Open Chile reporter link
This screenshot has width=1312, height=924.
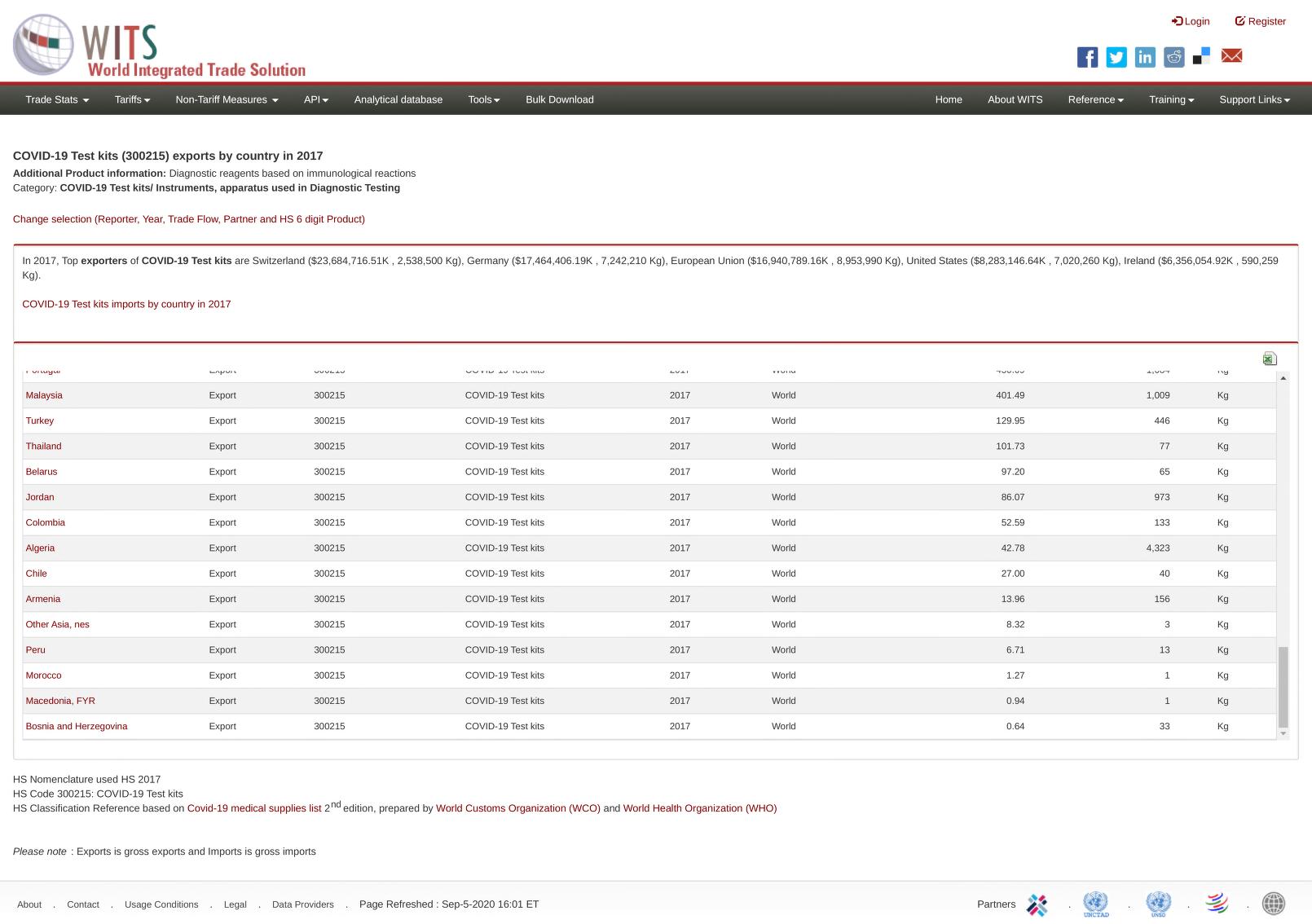pos(37,574)
